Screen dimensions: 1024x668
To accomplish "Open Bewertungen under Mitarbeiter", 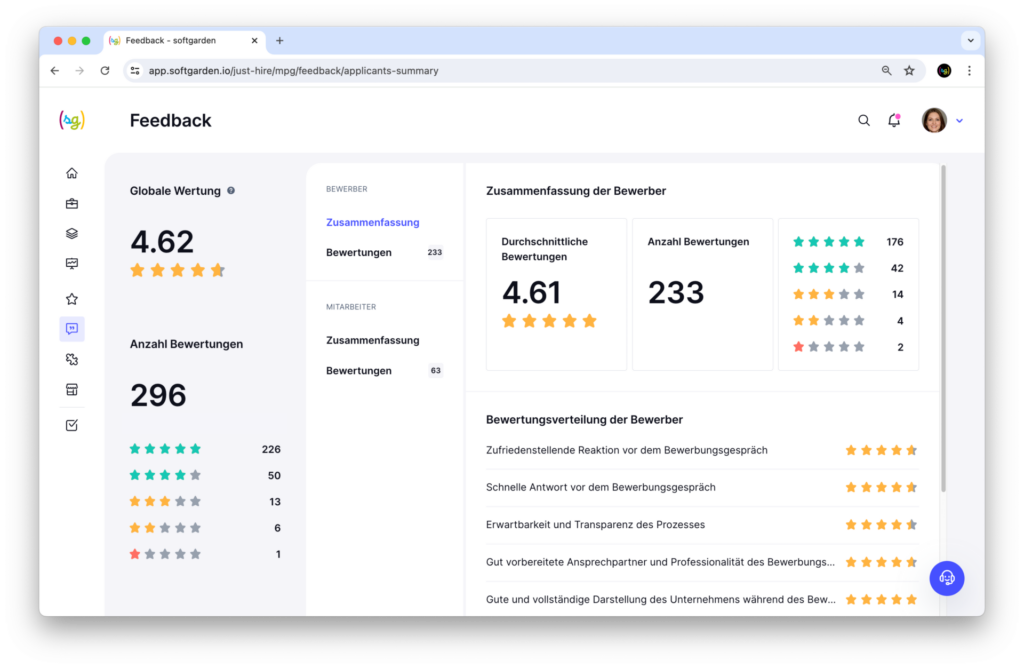I will 359,371.
